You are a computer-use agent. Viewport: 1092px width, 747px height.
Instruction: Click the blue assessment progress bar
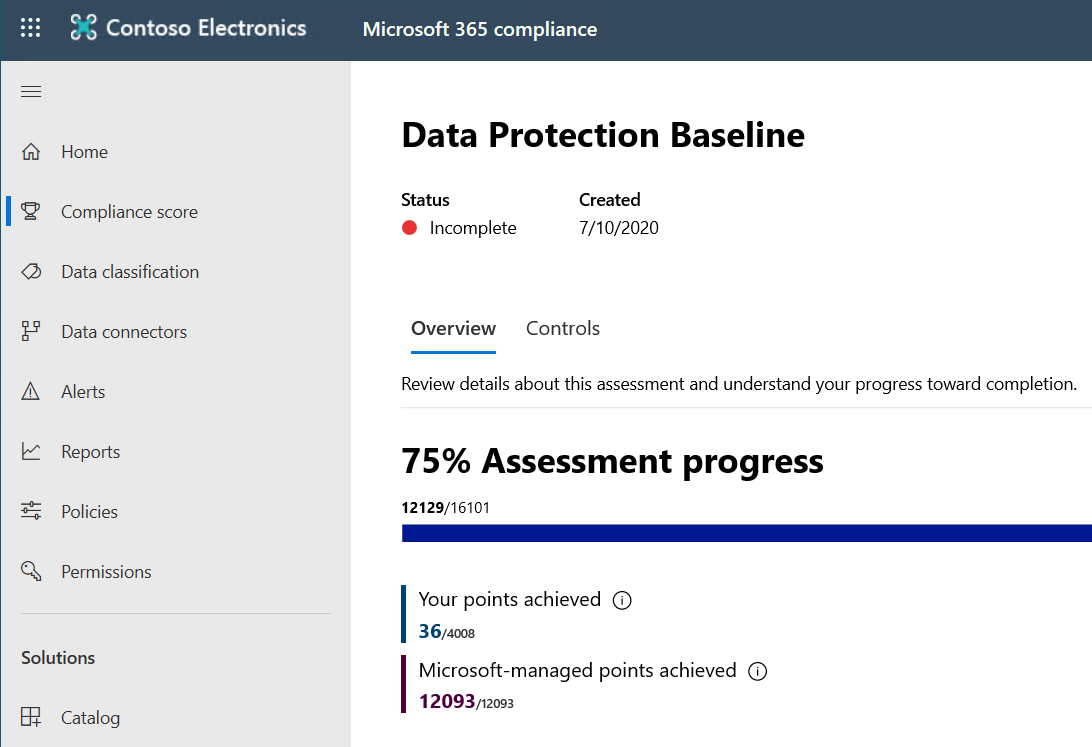747,533
